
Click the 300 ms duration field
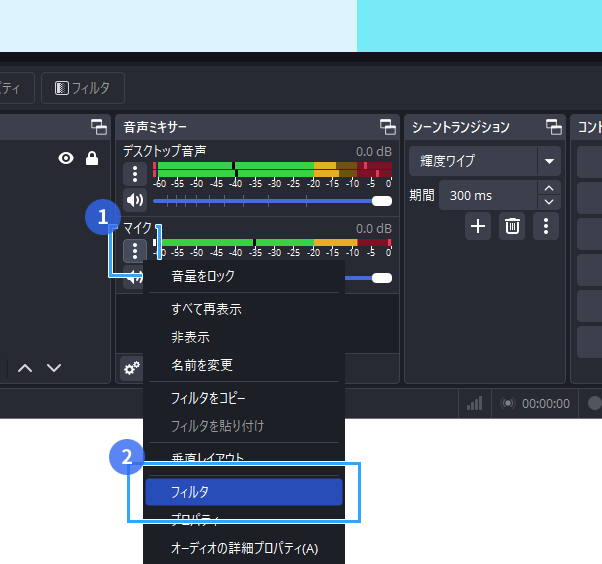coord(488,195)
